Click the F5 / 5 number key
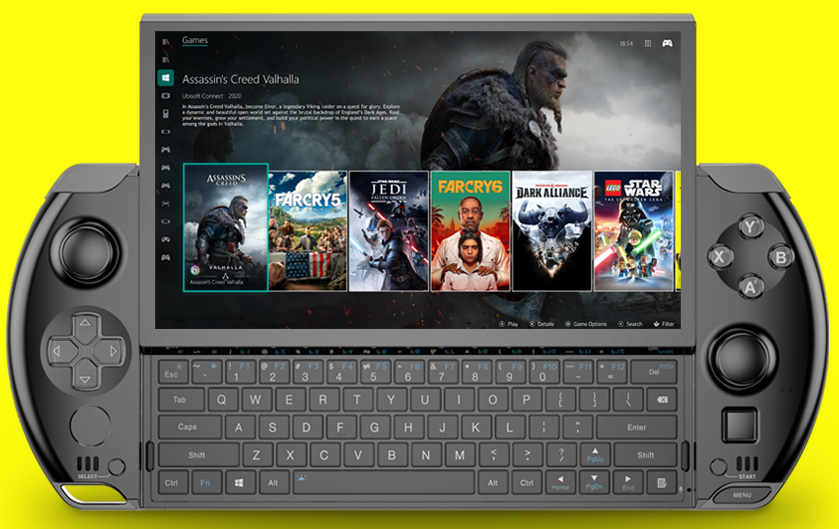 tap(375, 372)
